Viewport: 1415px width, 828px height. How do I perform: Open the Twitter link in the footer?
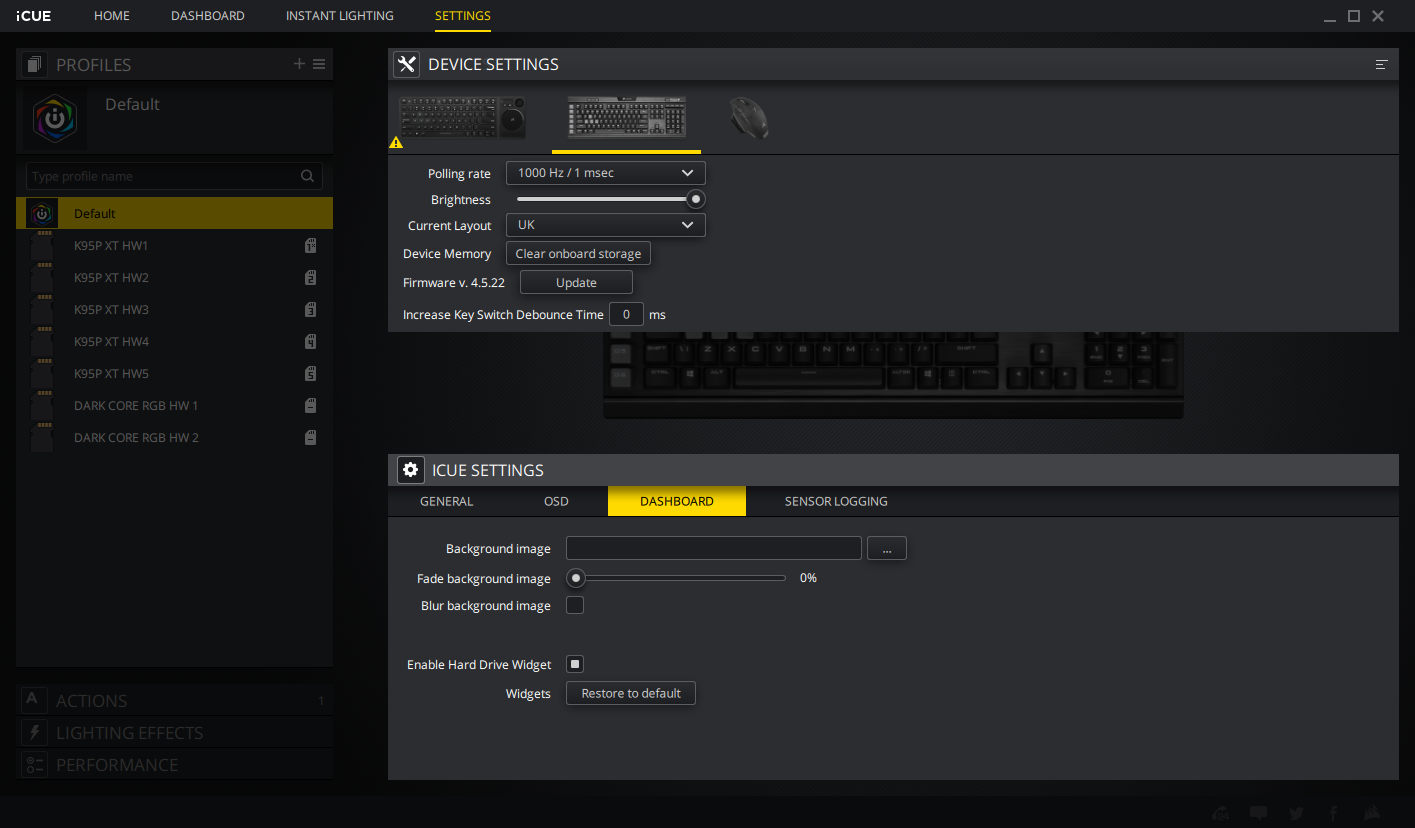pyautogui.click(x=1296, y=813)
